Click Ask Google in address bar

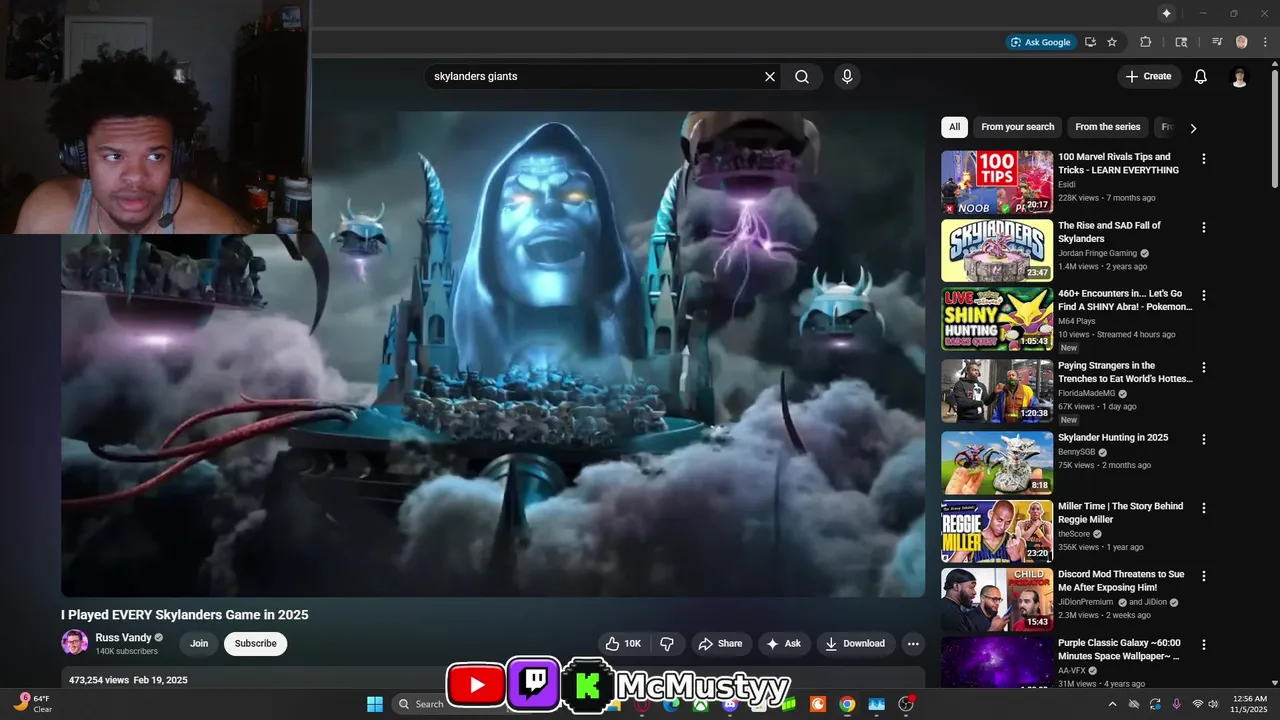point(1041,42)
